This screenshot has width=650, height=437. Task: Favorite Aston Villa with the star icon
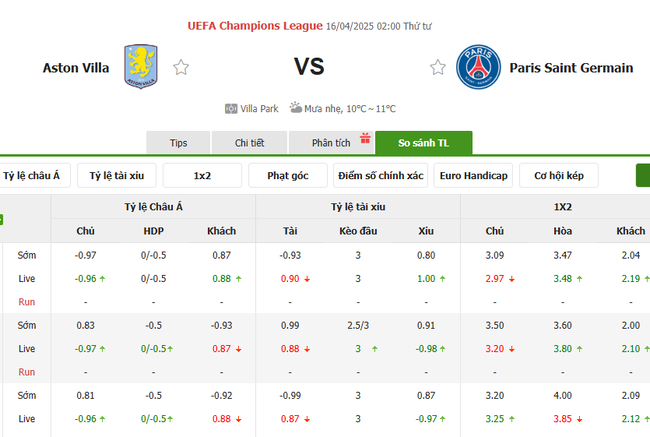coord(181,68)
